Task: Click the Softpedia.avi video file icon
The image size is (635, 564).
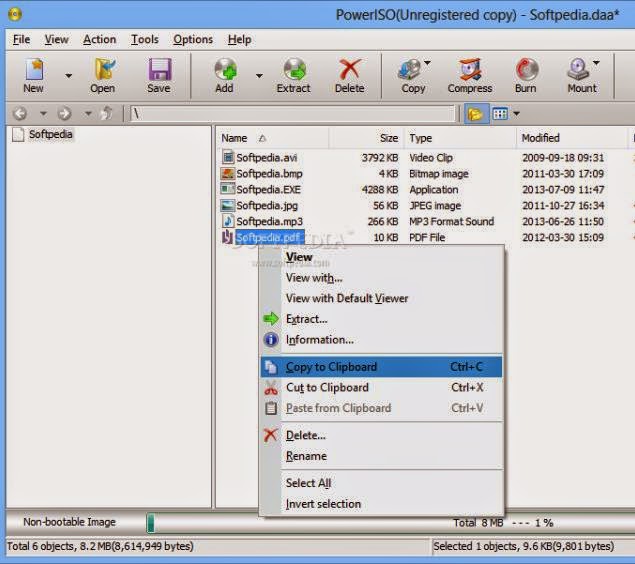Action: (228, 157)
